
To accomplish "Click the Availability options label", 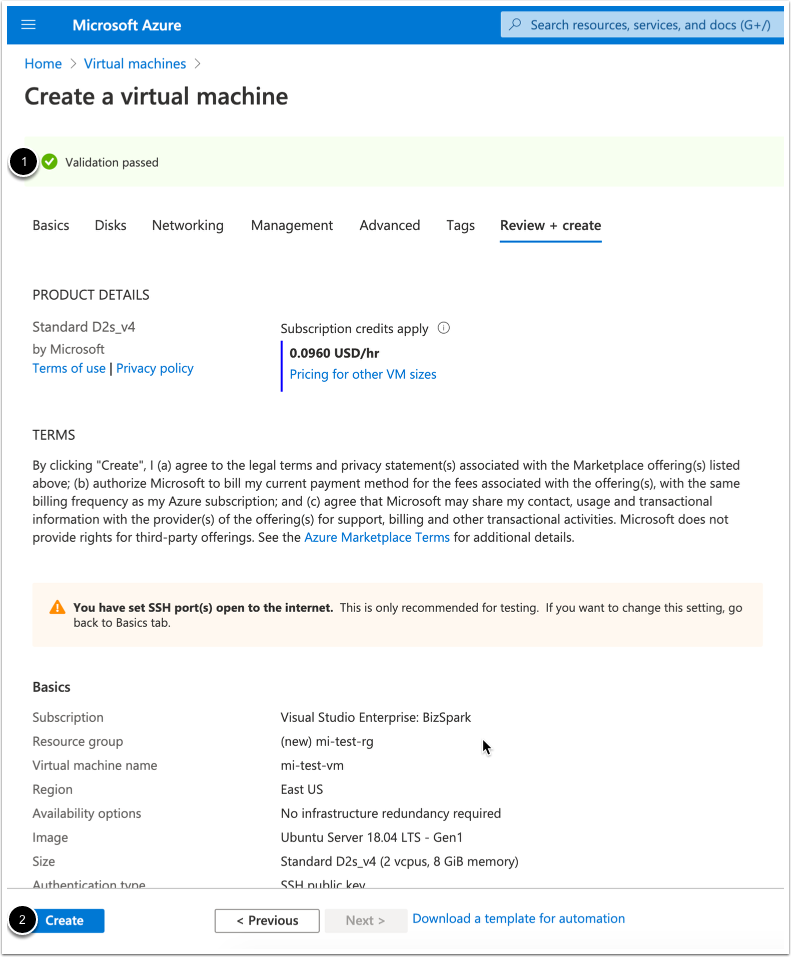I will tap(87, 813).
